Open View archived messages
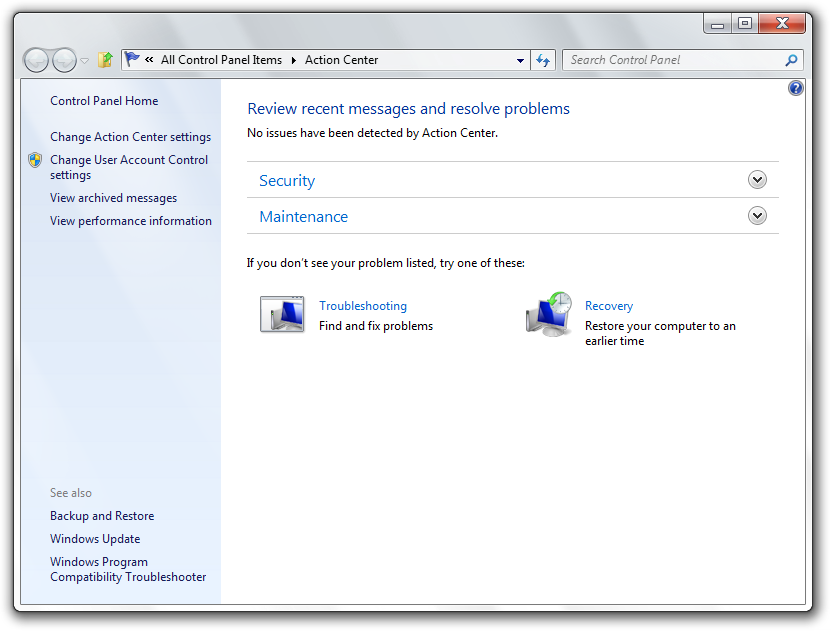The image size is (832, 632). (114, 198)
